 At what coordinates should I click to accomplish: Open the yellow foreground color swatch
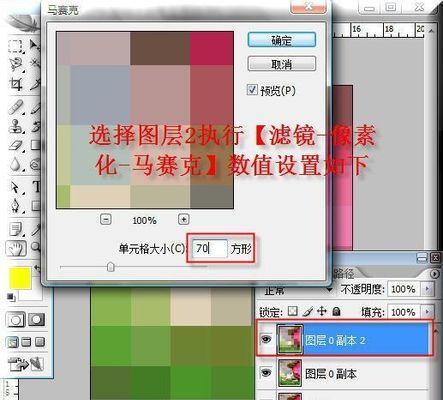[x=20, y=278]
